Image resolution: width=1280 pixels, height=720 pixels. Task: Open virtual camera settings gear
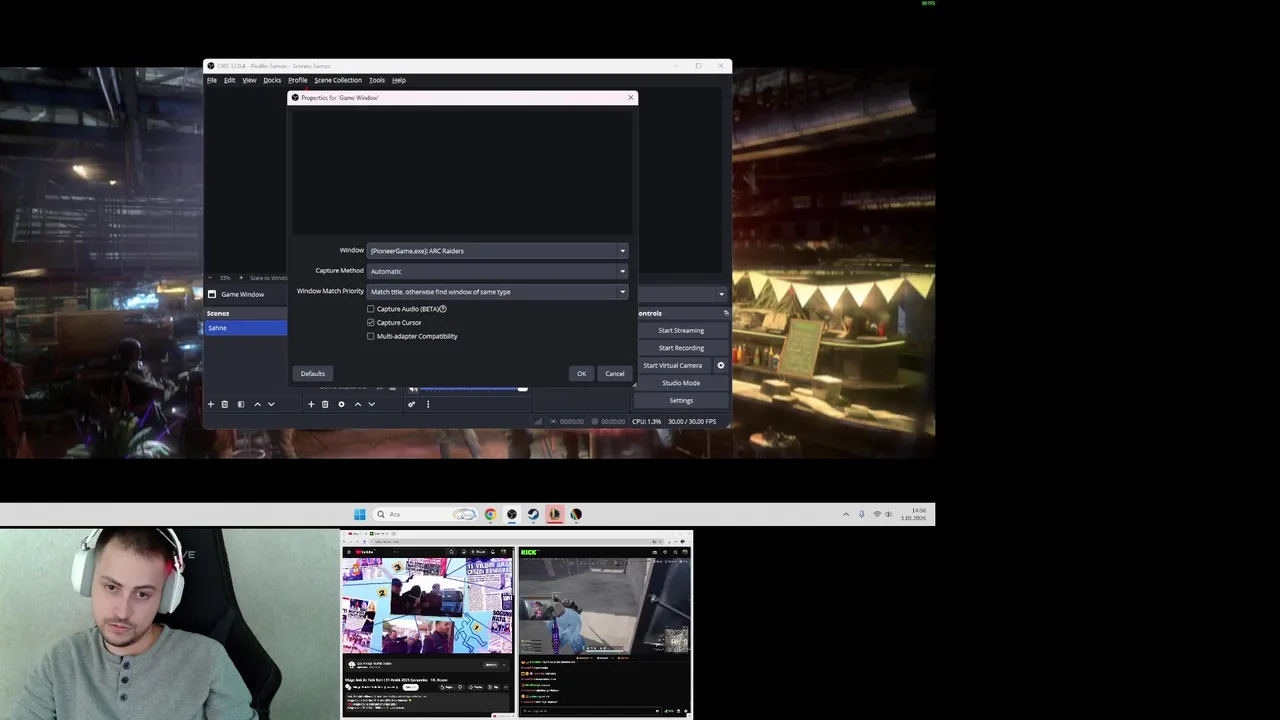pos(721,365)
